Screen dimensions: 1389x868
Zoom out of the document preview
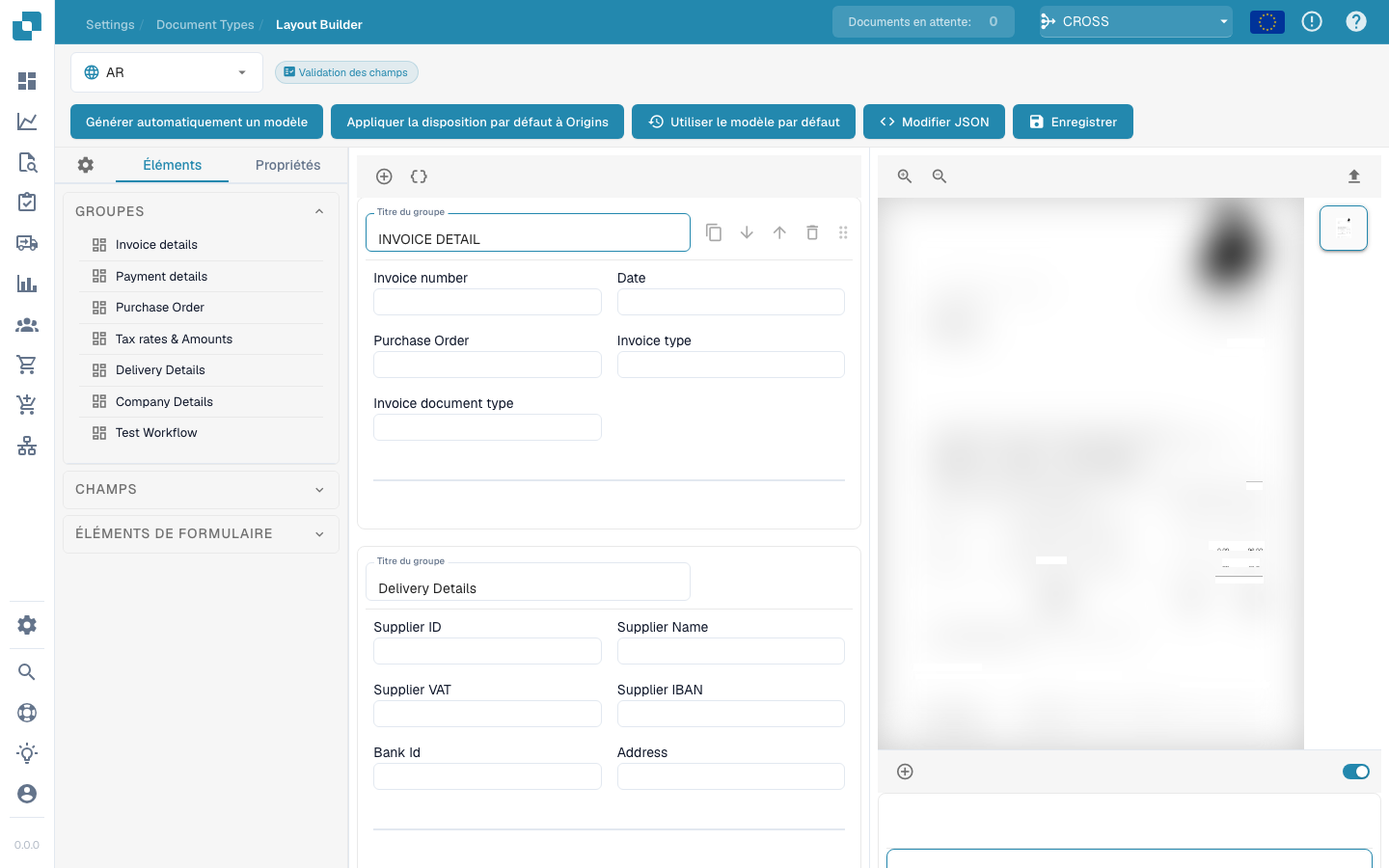point(940,176)
